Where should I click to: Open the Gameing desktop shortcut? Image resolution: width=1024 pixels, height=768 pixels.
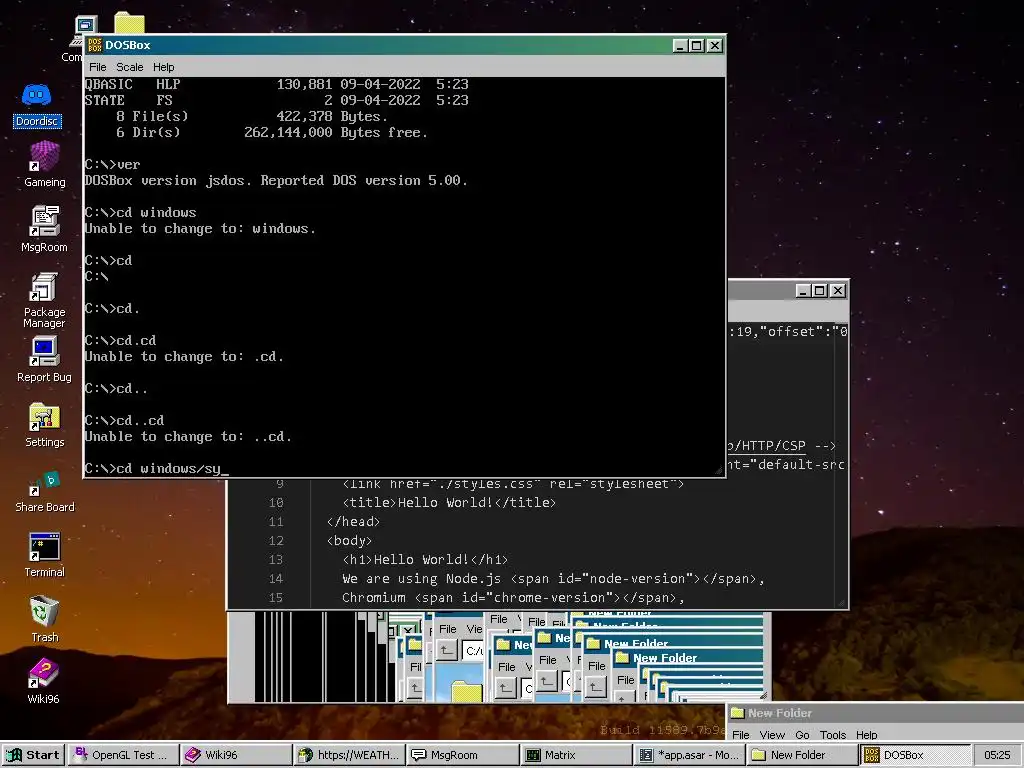tap(44, 165)
